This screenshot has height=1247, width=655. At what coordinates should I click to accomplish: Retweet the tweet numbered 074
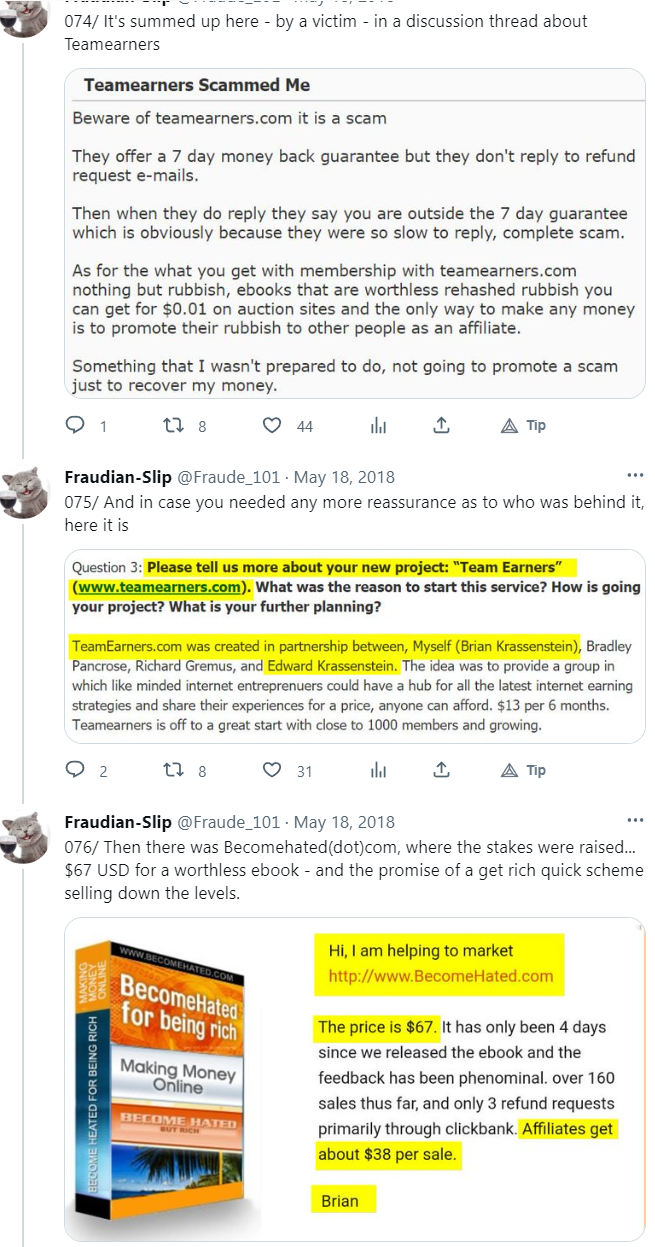click(174, 426)
